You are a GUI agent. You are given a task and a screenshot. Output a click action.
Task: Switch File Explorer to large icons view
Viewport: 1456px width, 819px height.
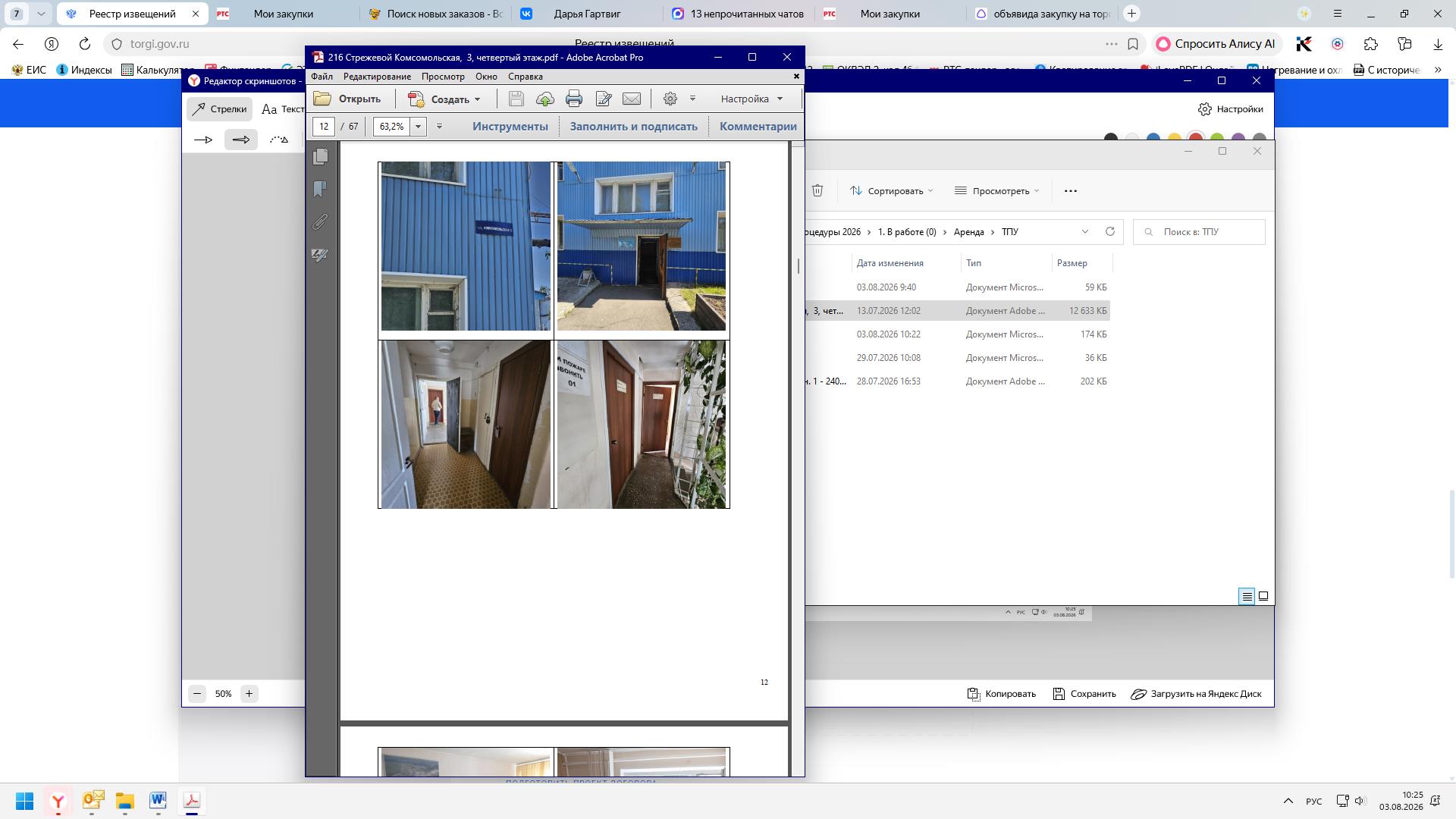pyautogui.click(x=1263, y=596)
